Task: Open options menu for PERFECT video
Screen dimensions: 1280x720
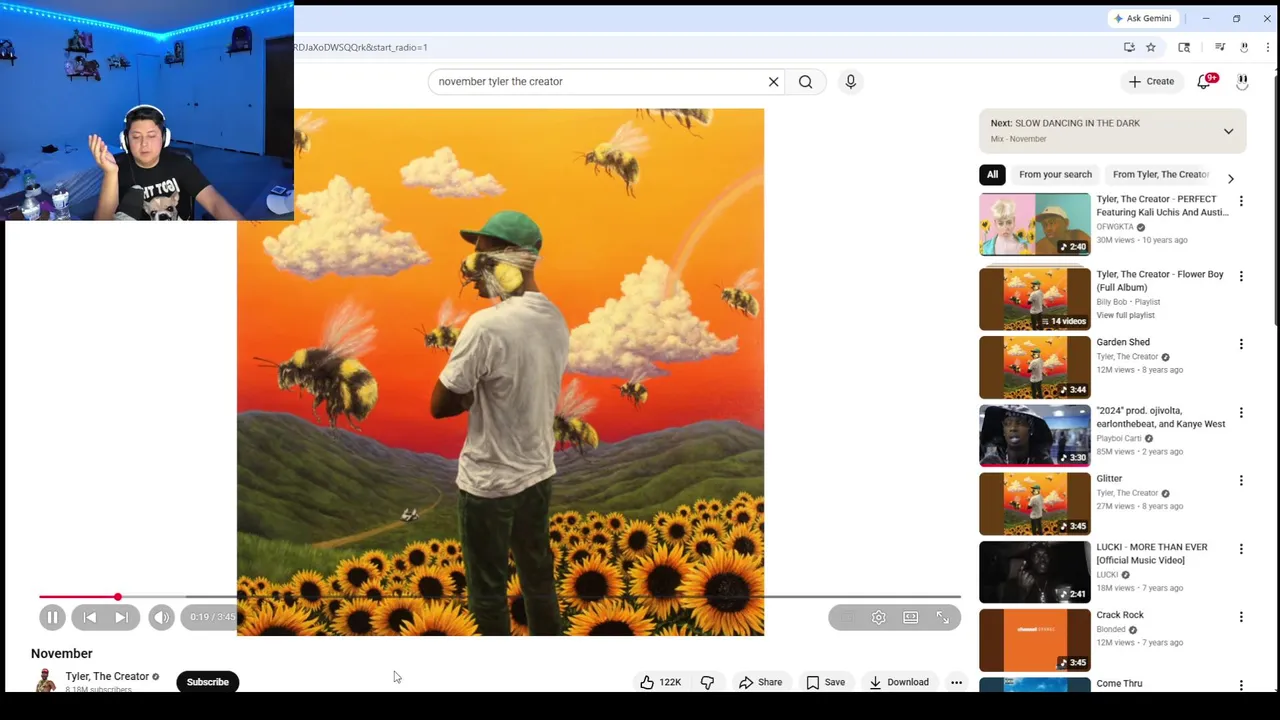Action: point(1241,201)
